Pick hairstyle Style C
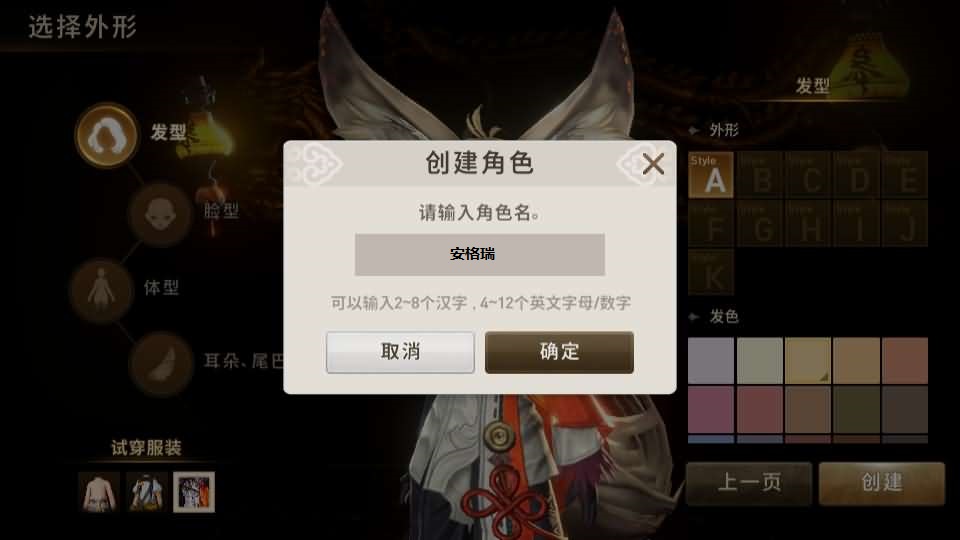 (x=808, y=175)
